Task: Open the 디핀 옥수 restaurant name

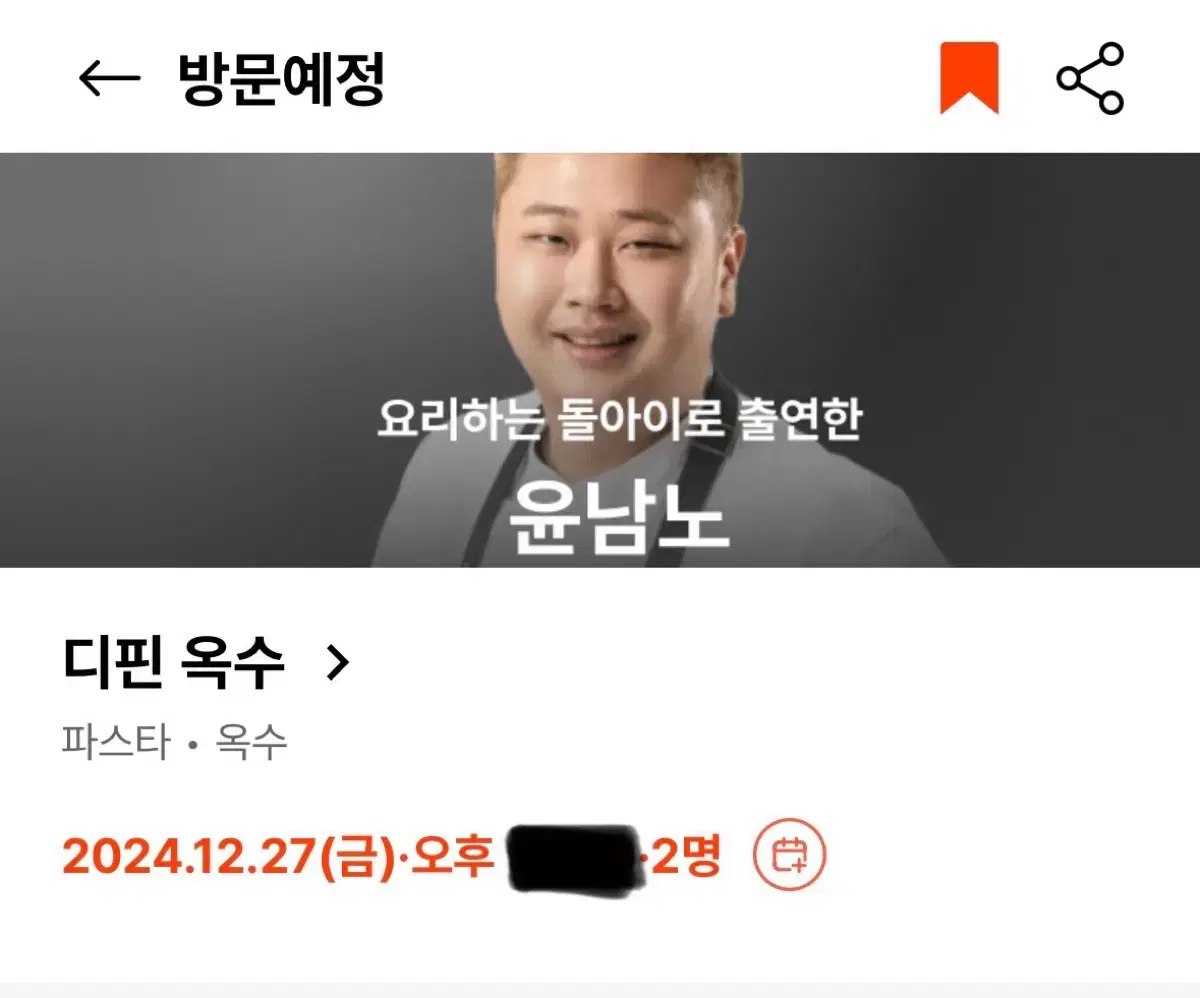Action: 174,663
